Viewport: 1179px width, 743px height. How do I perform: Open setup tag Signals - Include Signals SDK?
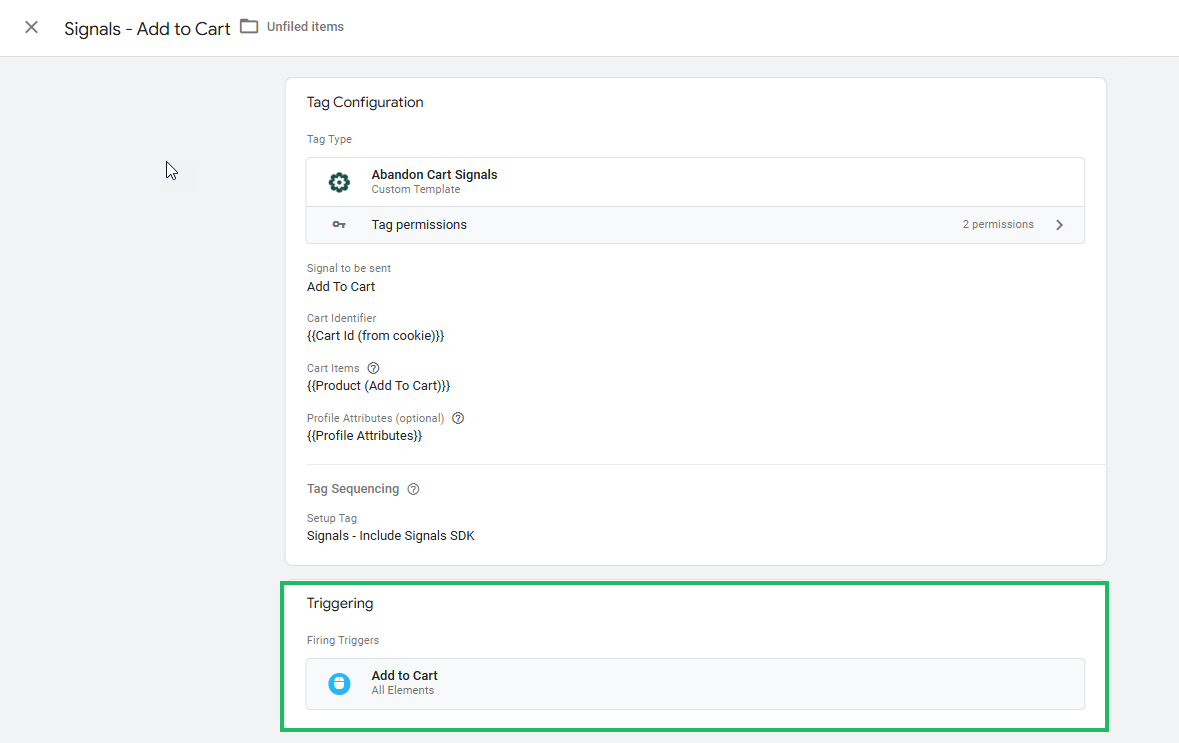[x=390, y=536]
